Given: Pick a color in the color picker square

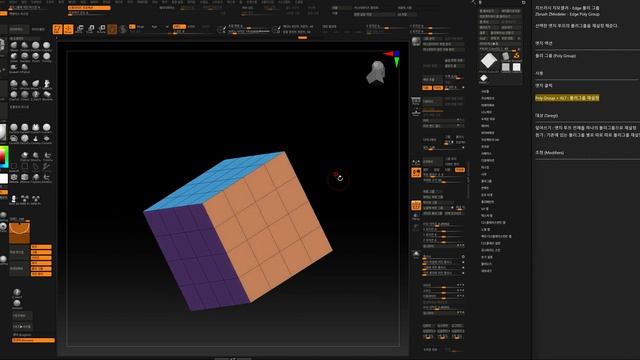Looking at the screenshot, I should click(4, 157).
